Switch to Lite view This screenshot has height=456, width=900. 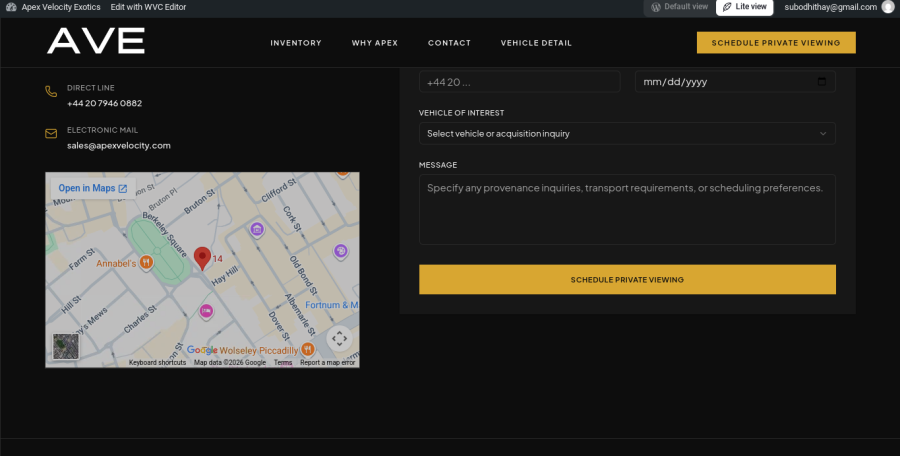pyautogui.click(x=744, y=7)
